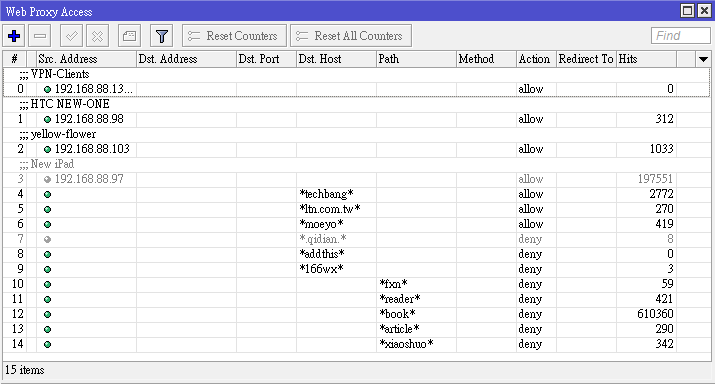Select the *ltn.com.tw* destination host entry
Image resolution: width=715 pixels, height=384 pixels.
pyautogui.click(x=330, y=209)
